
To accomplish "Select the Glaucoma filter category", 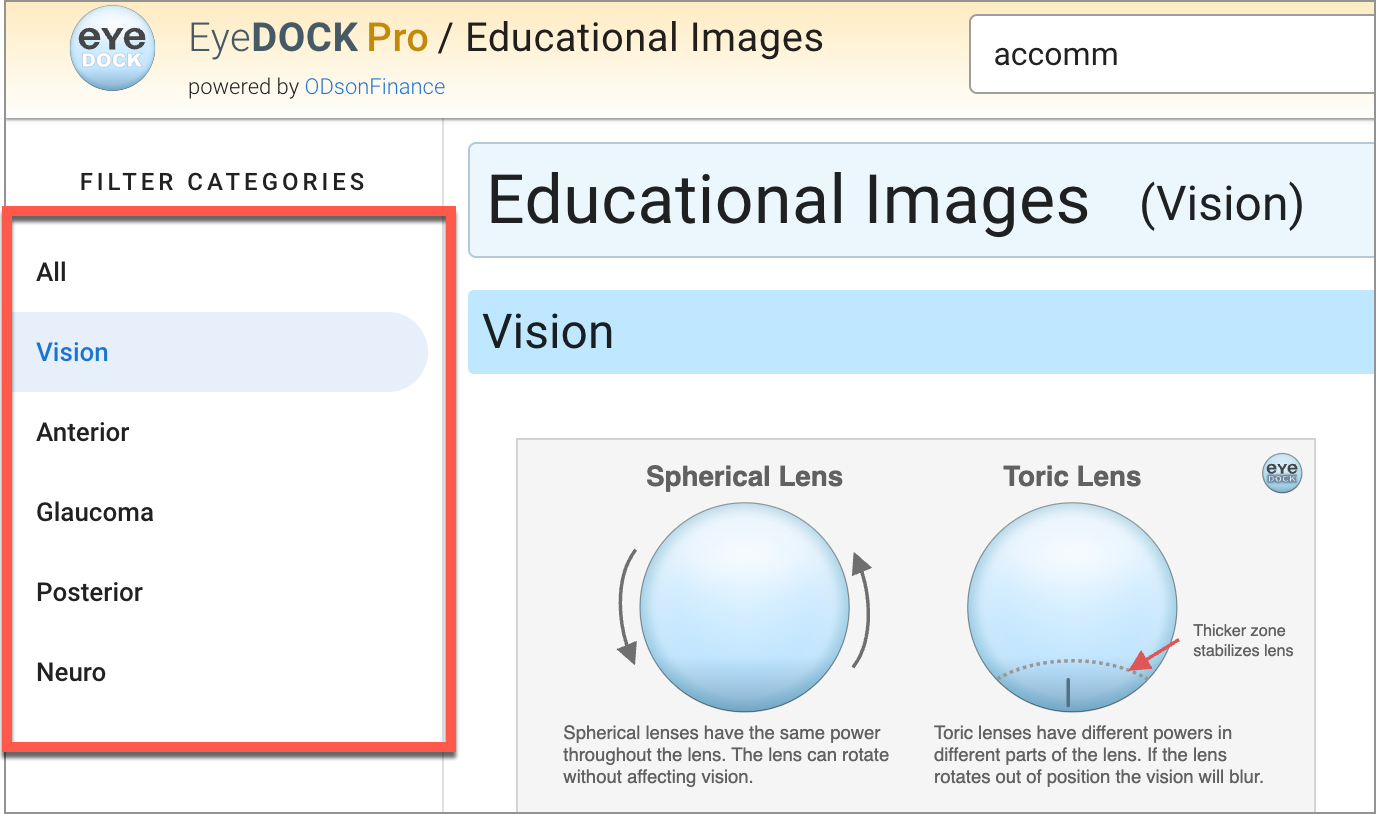I will pyautogui.click(x=94, y=511).
